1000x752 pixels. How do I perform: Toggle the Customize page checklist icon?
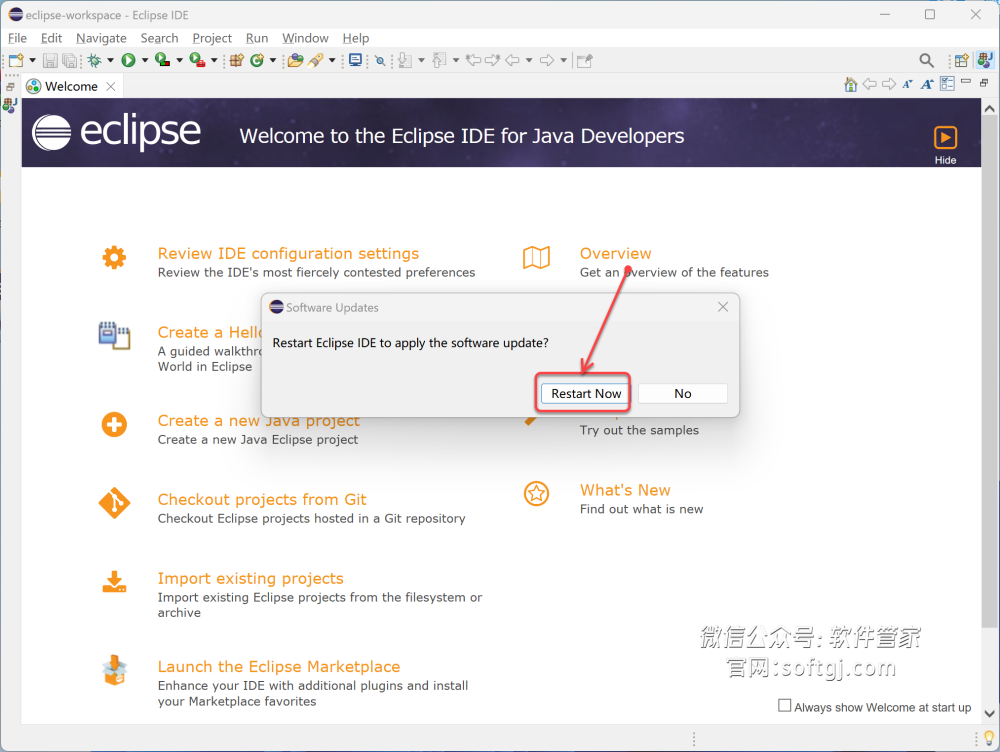click(947, 84)
